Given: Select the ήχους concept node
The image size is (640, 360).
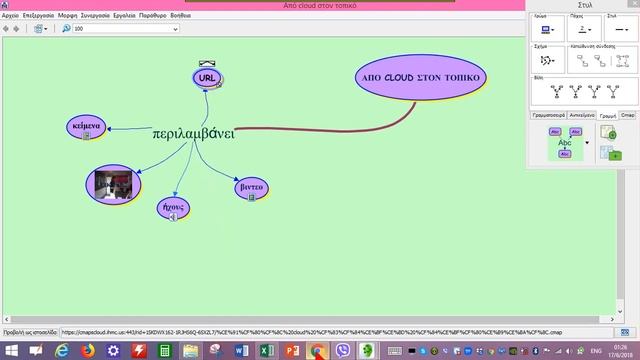Looking at the screenshot, I should [x=173, y=207].
